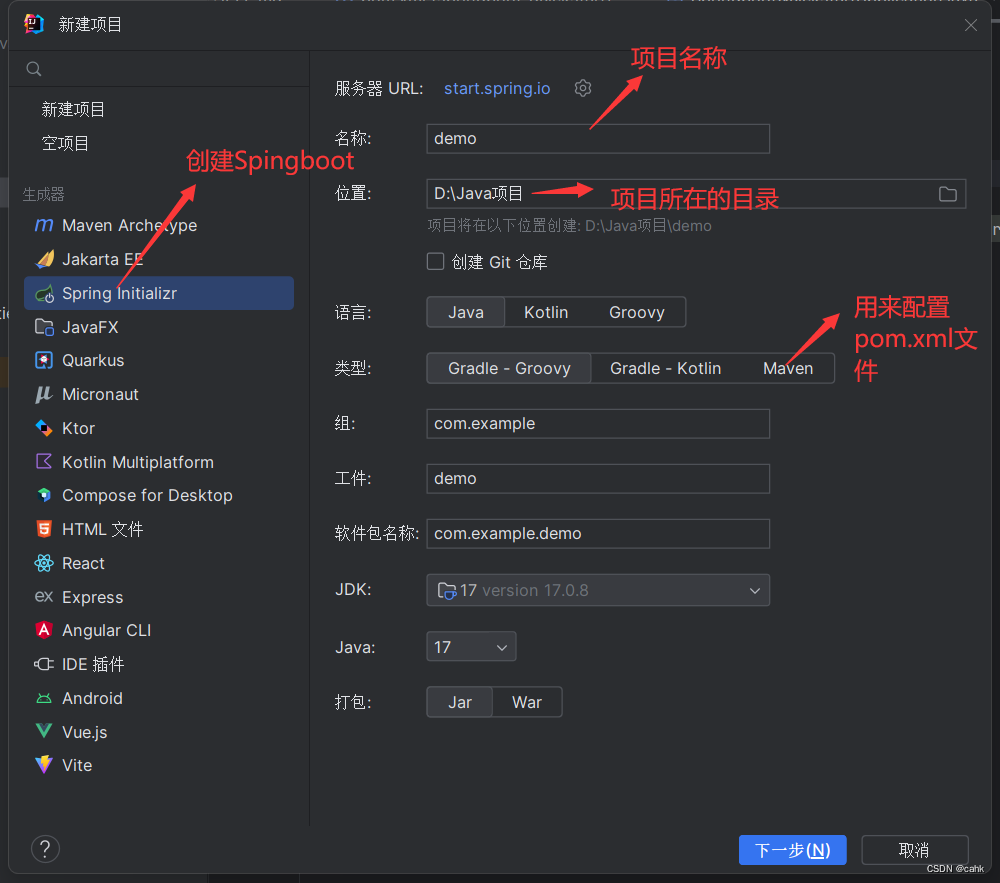This screenshot has width=1000, height=883.
Task: Click the IDE plugin plug icon
Action: [44, 664]
